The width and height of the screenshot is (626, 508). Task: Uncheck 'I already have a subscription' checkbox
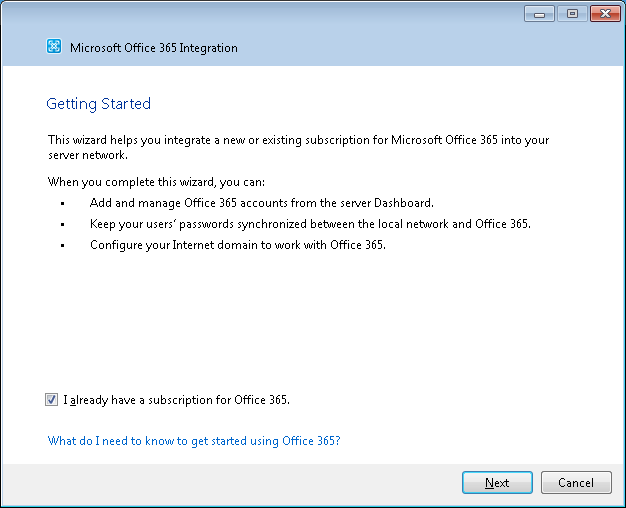click(x=51, y=399)
